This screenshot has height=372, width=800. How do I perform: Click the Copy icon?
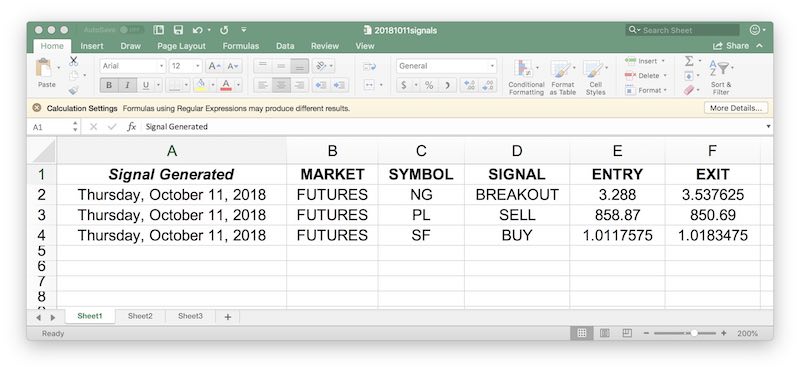pyautogui.click(x=74, y=76)
